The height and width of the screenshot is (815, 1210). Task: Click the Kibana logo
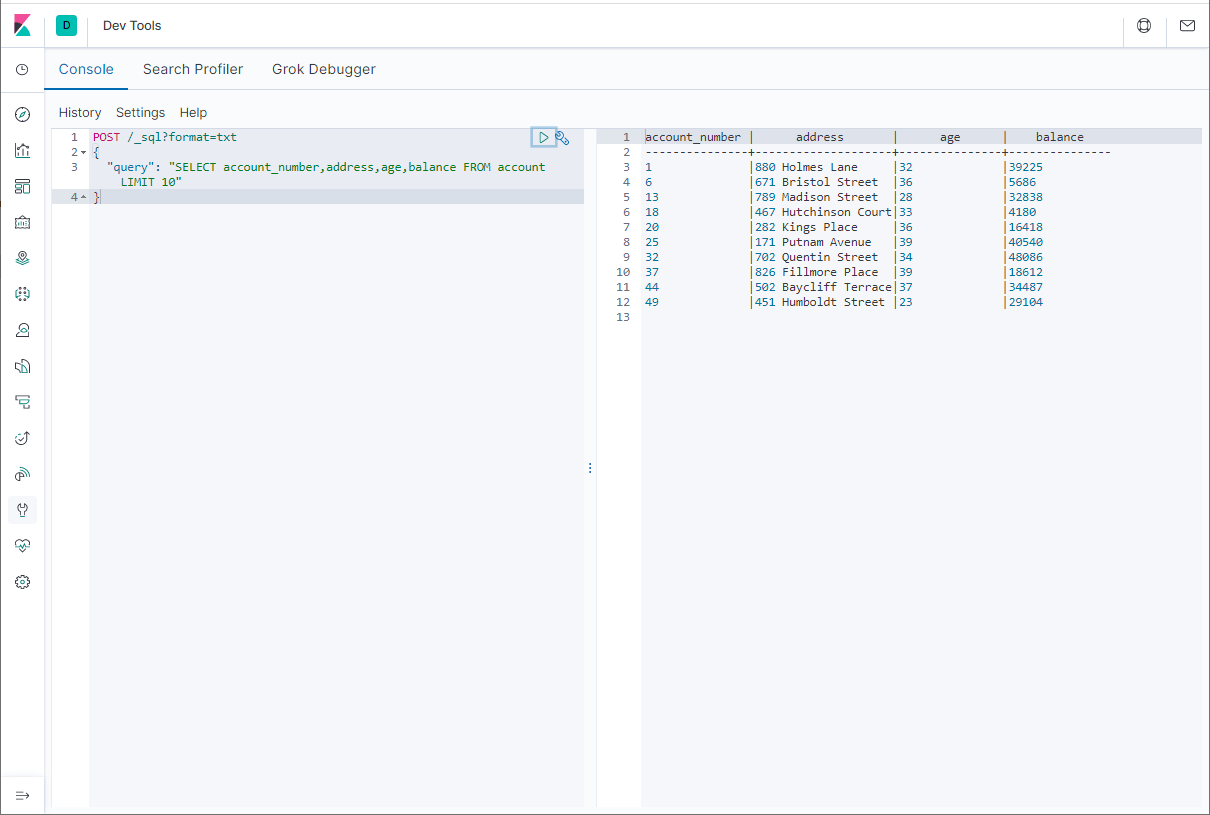pyautogui.click(x=22, y=25)
